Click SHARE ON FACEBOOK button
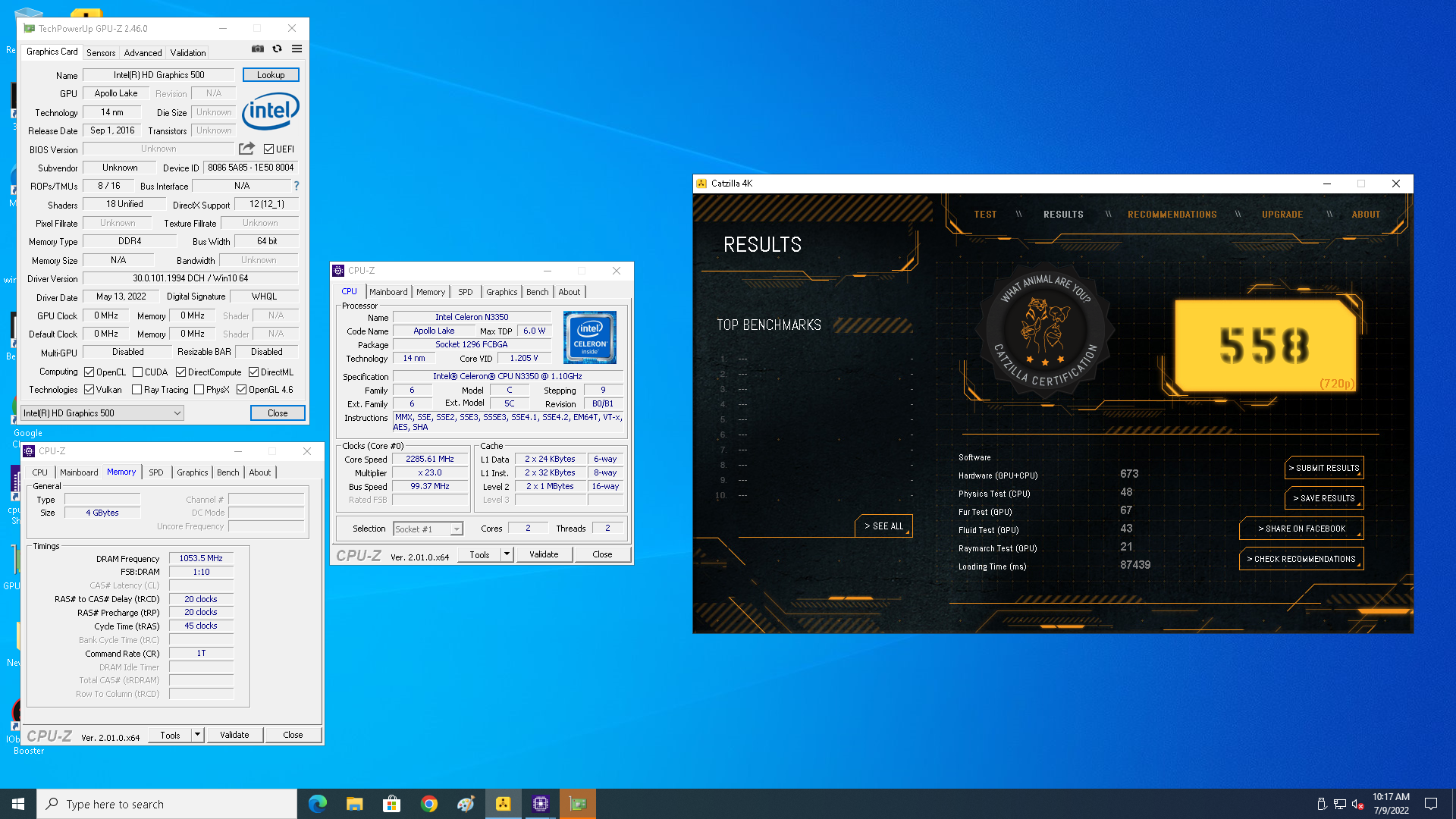Viewport: 1456px width, 819px height. coord(1301,529)
